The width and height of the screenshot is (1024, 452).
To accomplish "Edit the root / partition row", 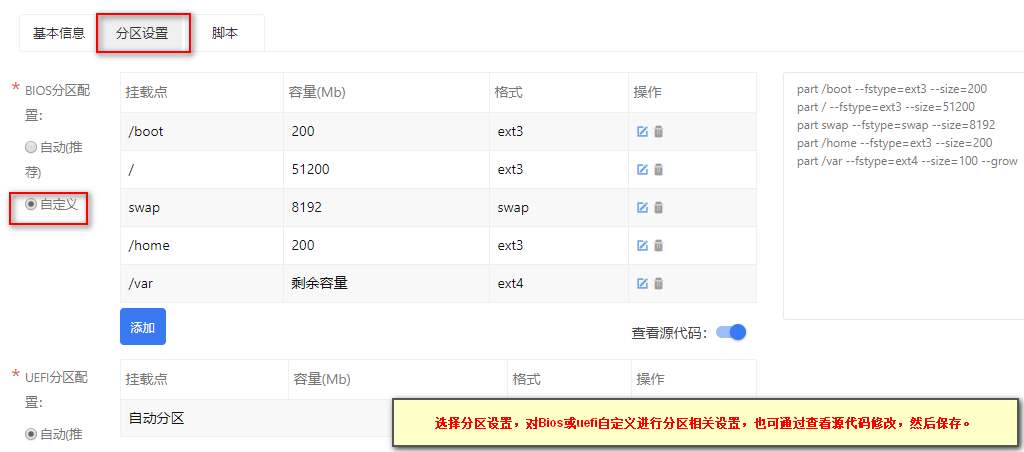I will 642,169.
